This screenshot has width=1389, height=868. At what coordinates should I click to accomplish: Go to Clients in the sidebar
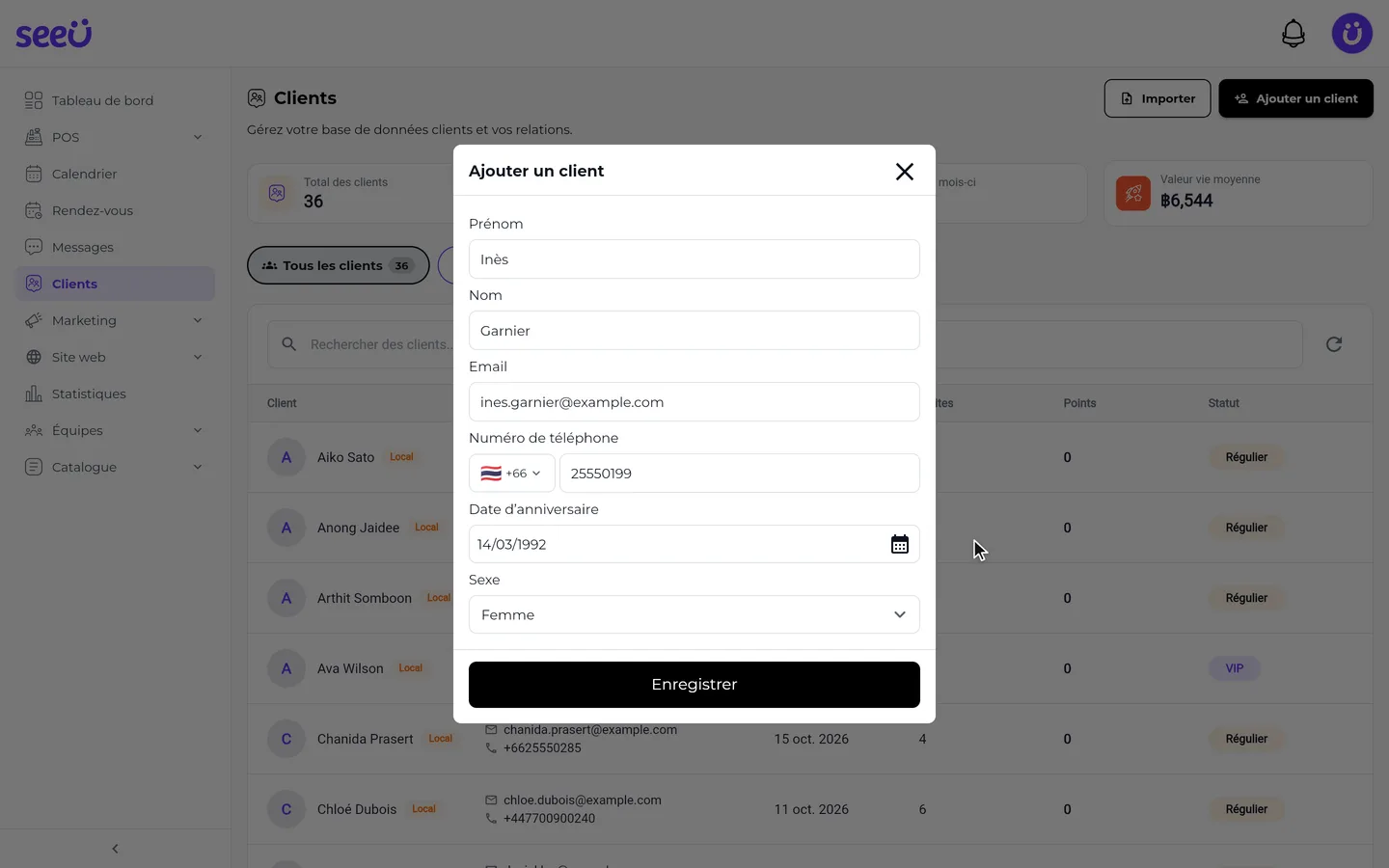click(x=115, y=284)
